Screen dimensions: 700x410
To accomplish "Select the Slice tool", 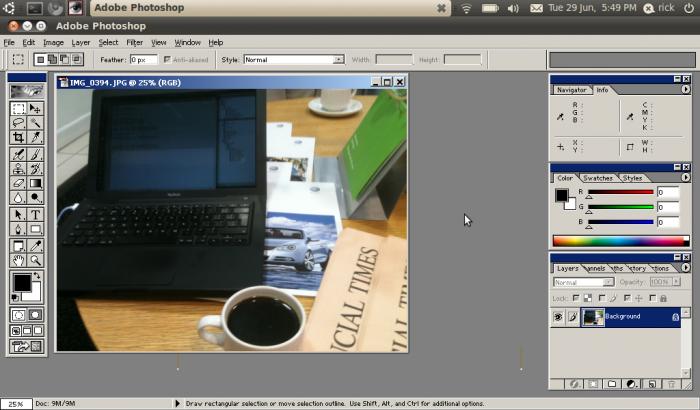I will pyautogui.click(x=35, y=137).
